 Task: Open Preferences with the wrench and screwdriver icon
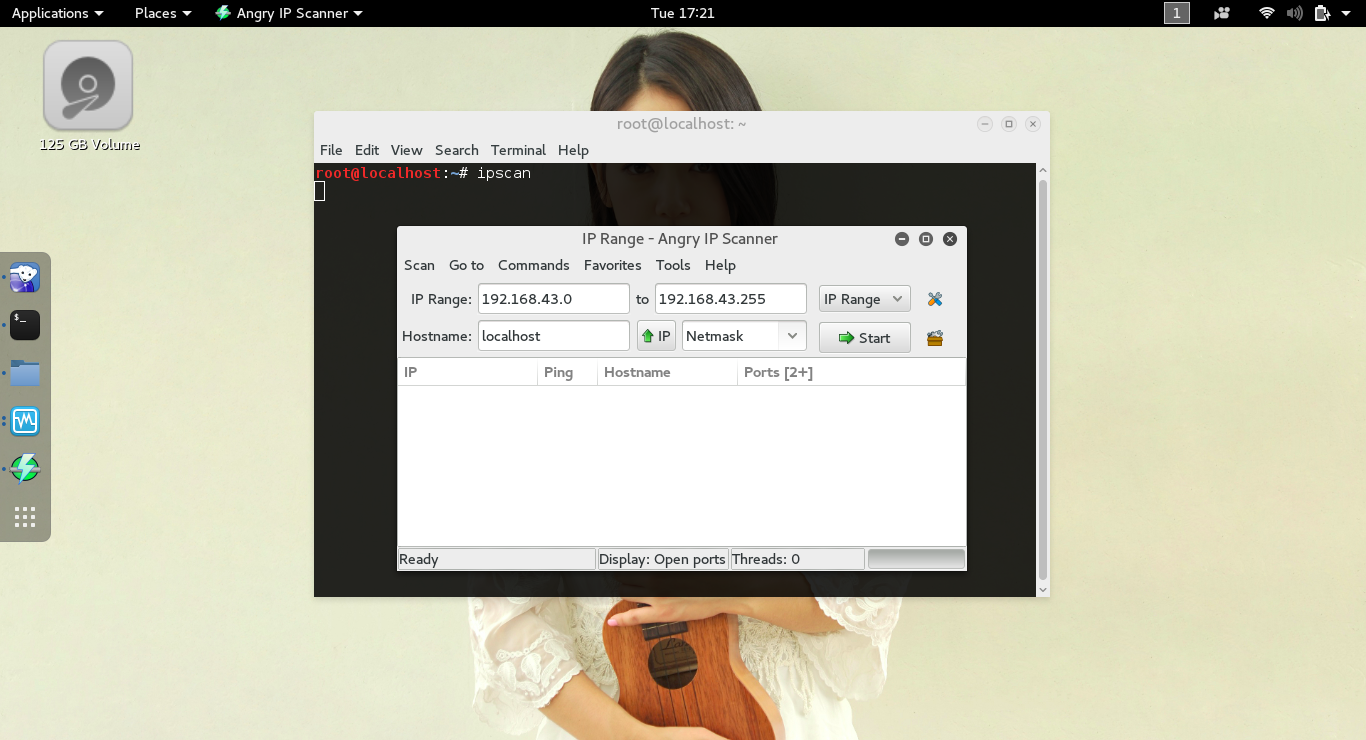pyautogui.click(x=935, y=299)
